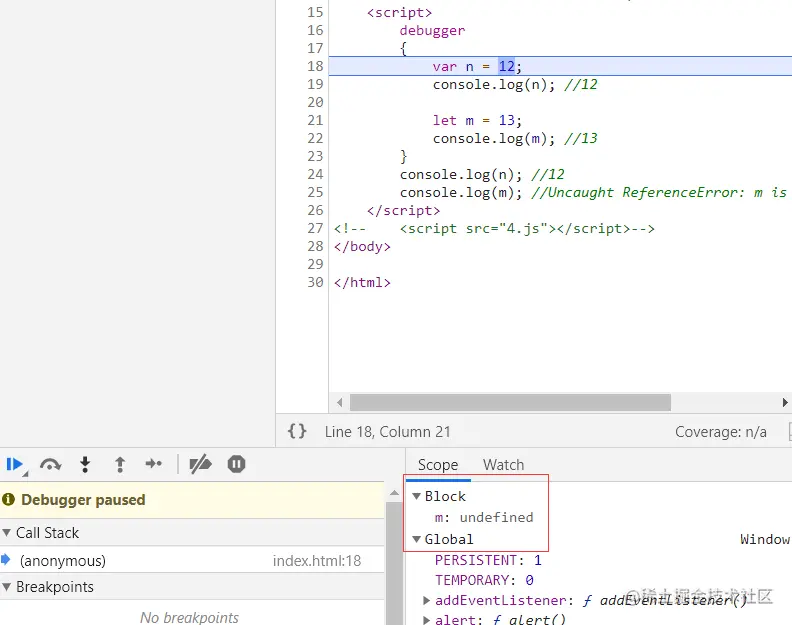Image resolution: width=792 pixels, height=625 pixels.
Task: Click the 'No breakpoints' placeholder text
Action: [x=189, y=617]
